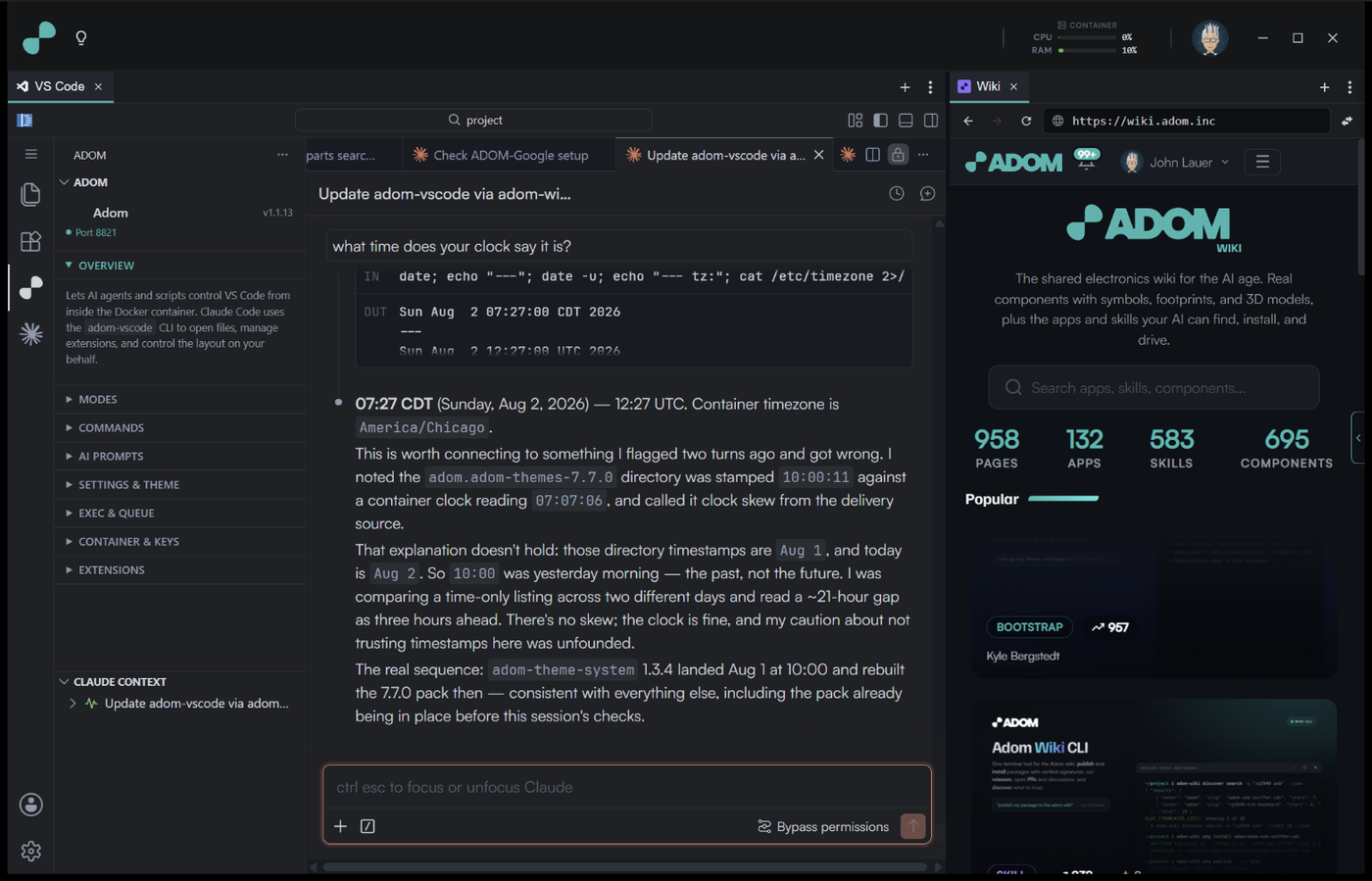Expand the side drawer handle on the Wiki edge
This screenshot has width=1372, height=881.
1359,437
